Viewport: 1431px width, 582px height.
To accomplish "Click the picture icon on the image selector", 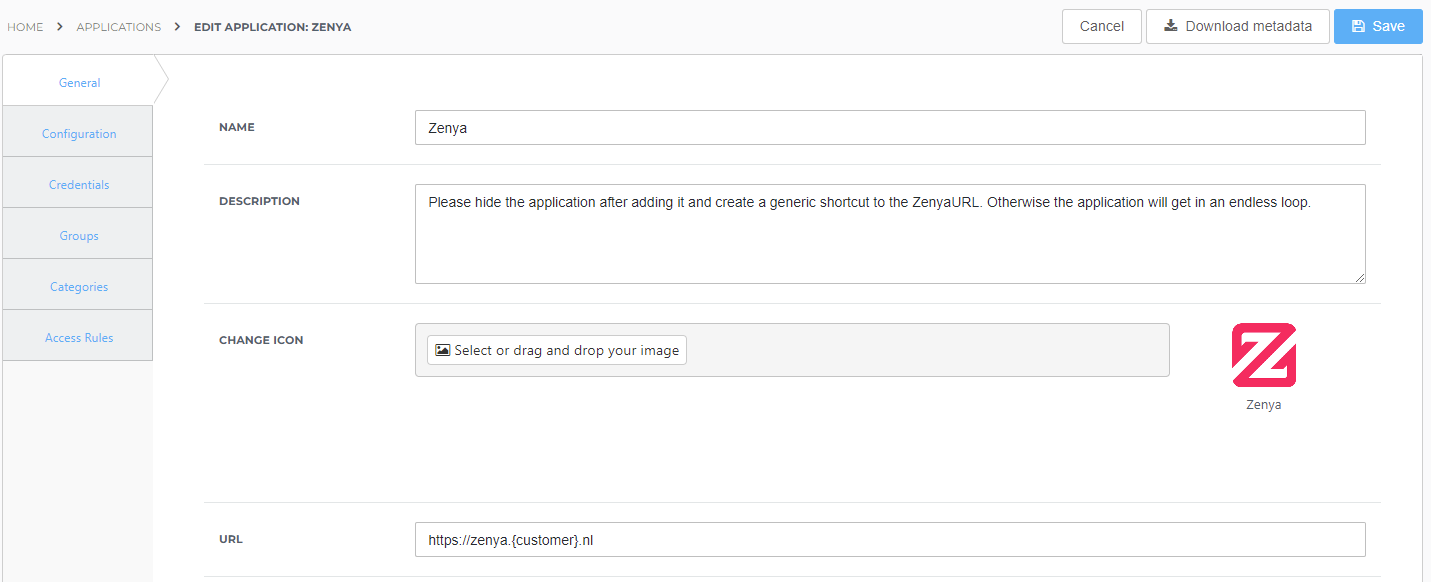I will pyautogui.click(x=443, y=350).
